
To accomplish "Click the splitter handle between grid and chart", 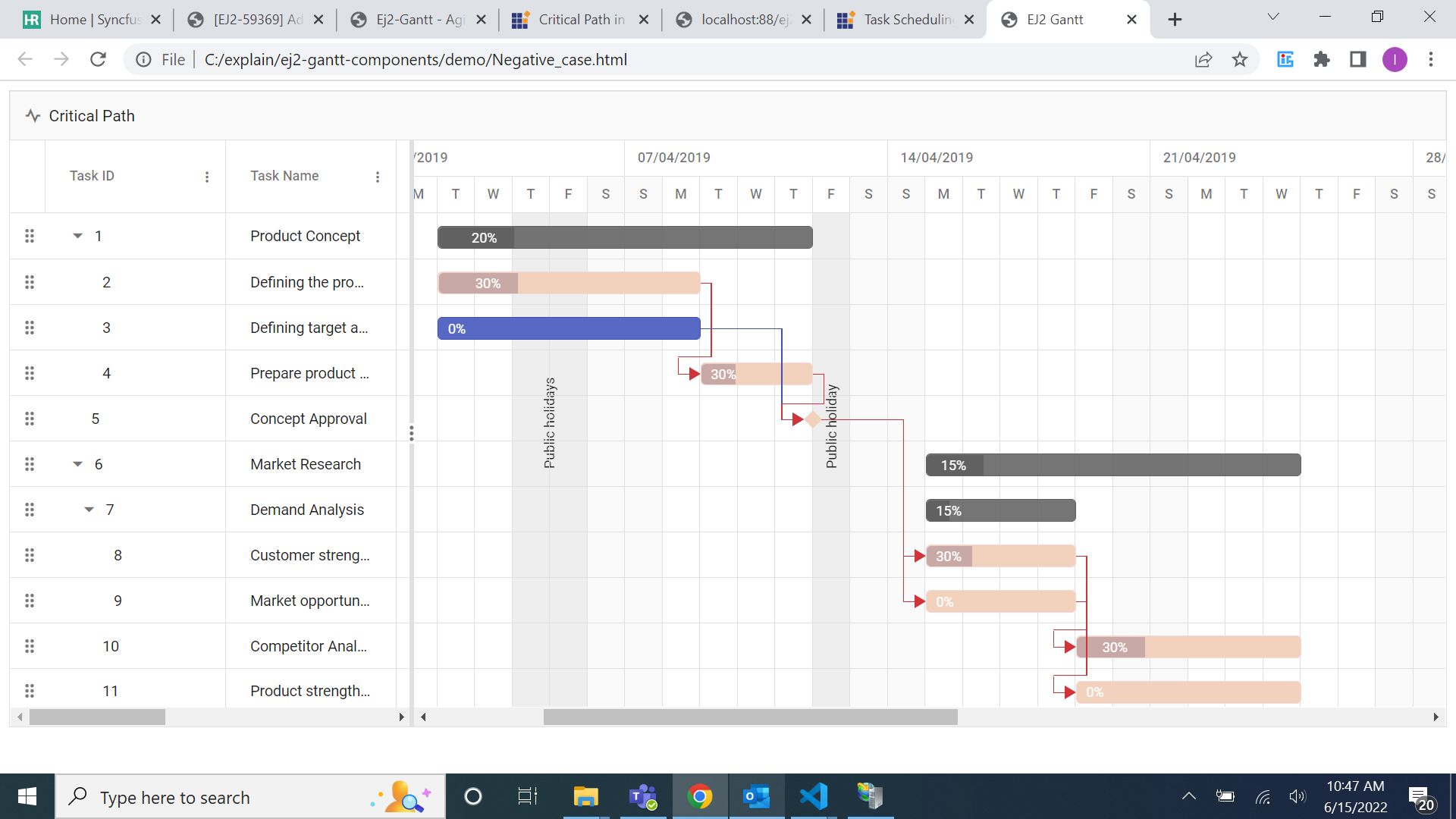I will [x=412, y=433].
